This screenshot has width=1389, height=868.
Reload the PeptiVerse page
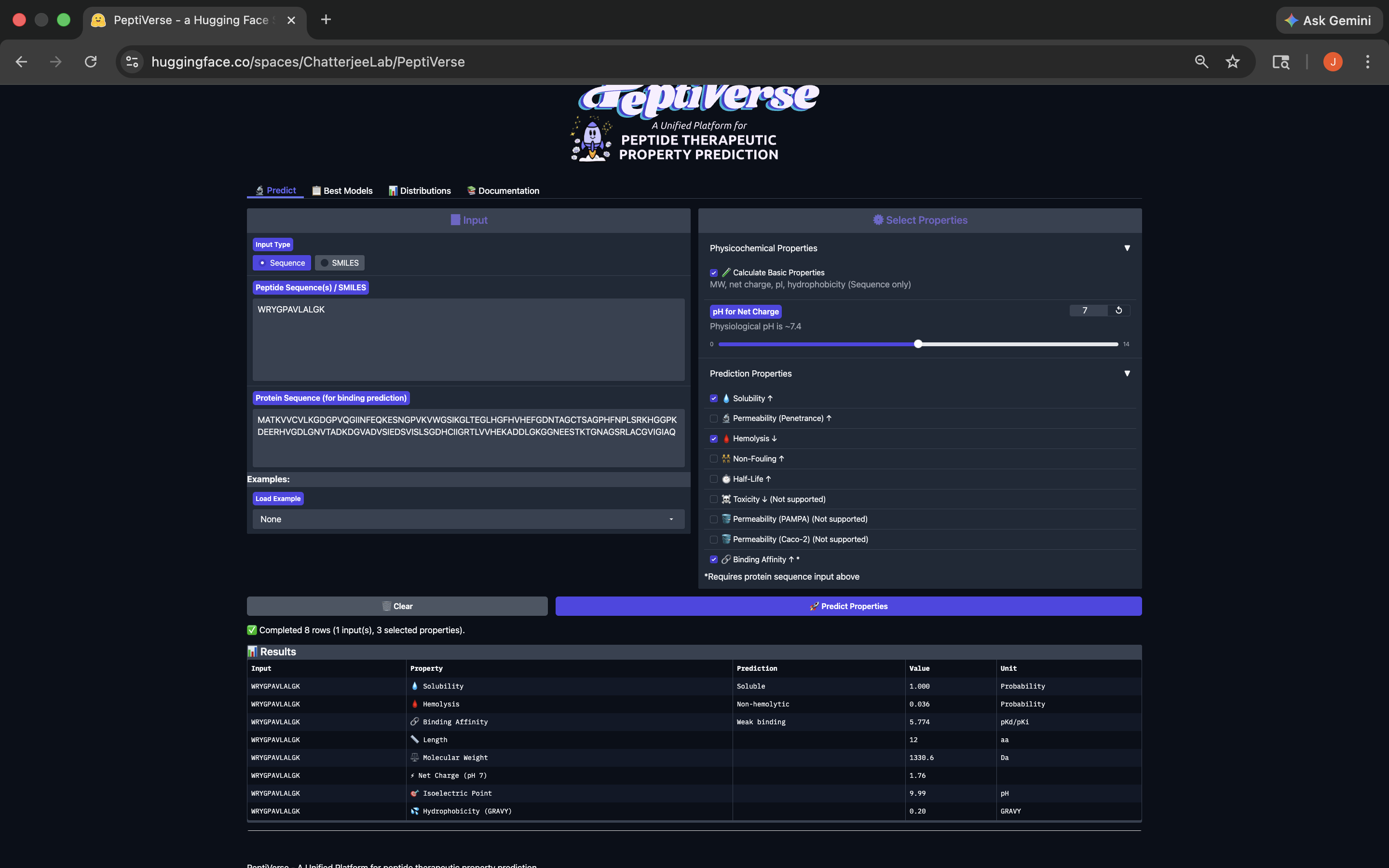pos(91,62)
